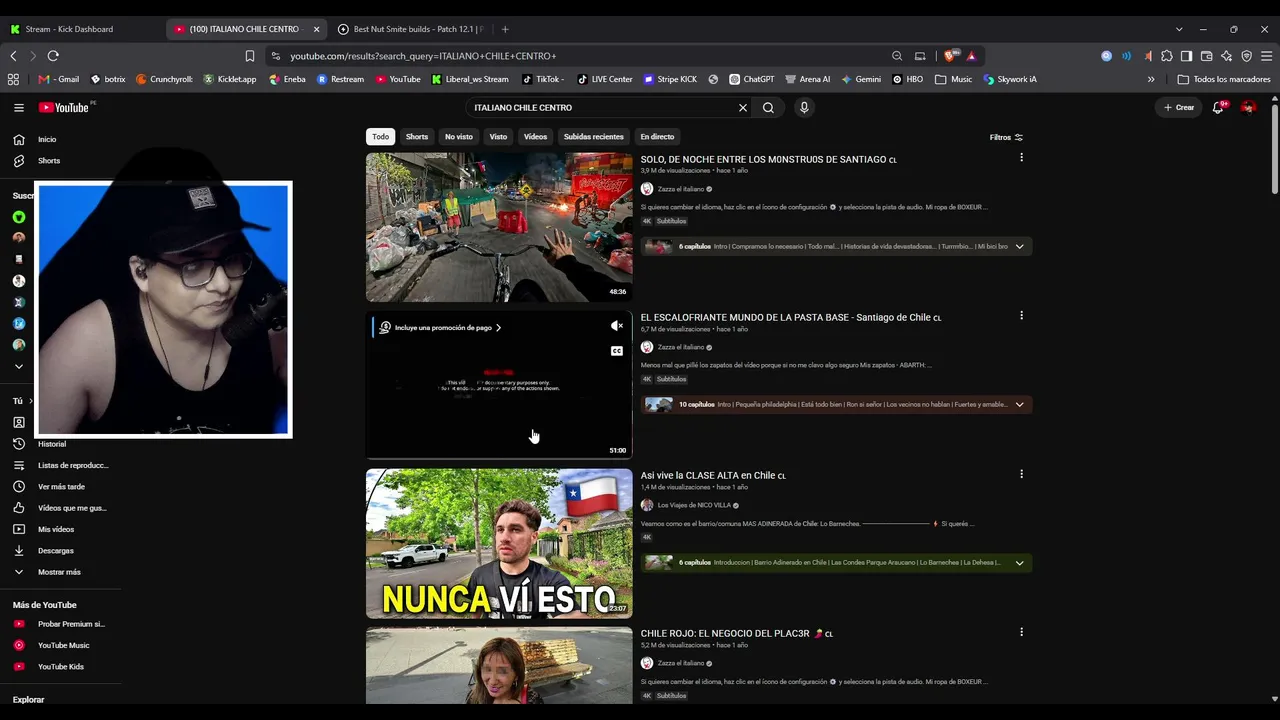Open YouTube Kids in the sidebar
The height and width of the screenshot is (720, 1280).
[x=61, y=666]
